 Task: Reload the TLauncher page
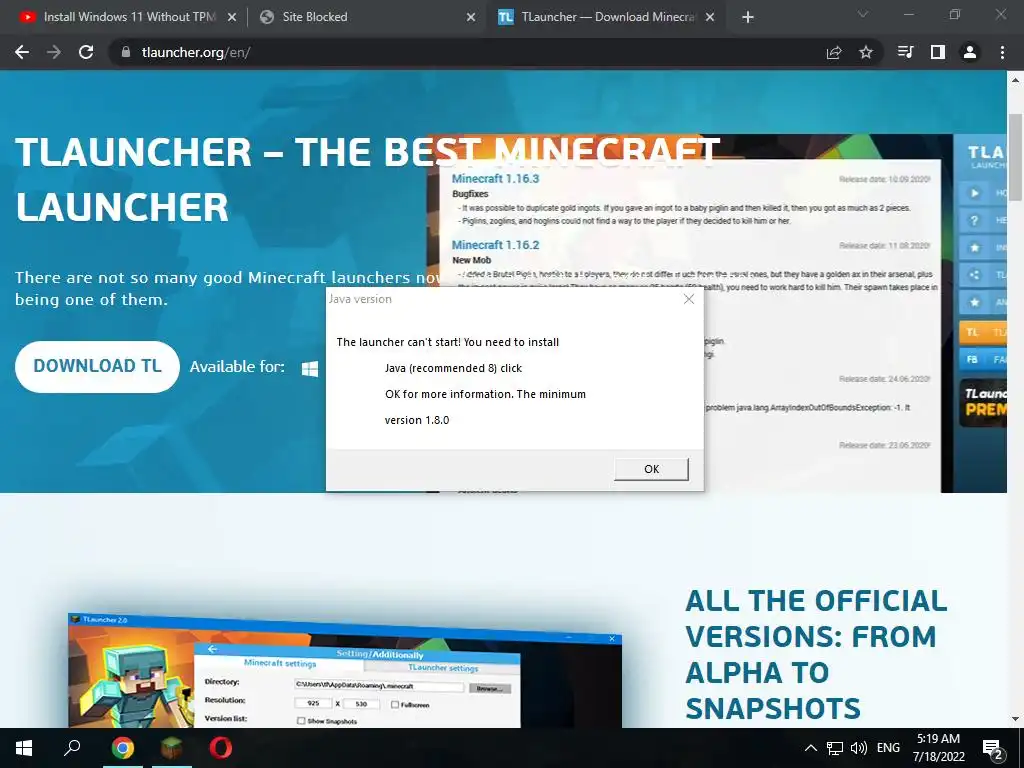click(x=86, y=52)
